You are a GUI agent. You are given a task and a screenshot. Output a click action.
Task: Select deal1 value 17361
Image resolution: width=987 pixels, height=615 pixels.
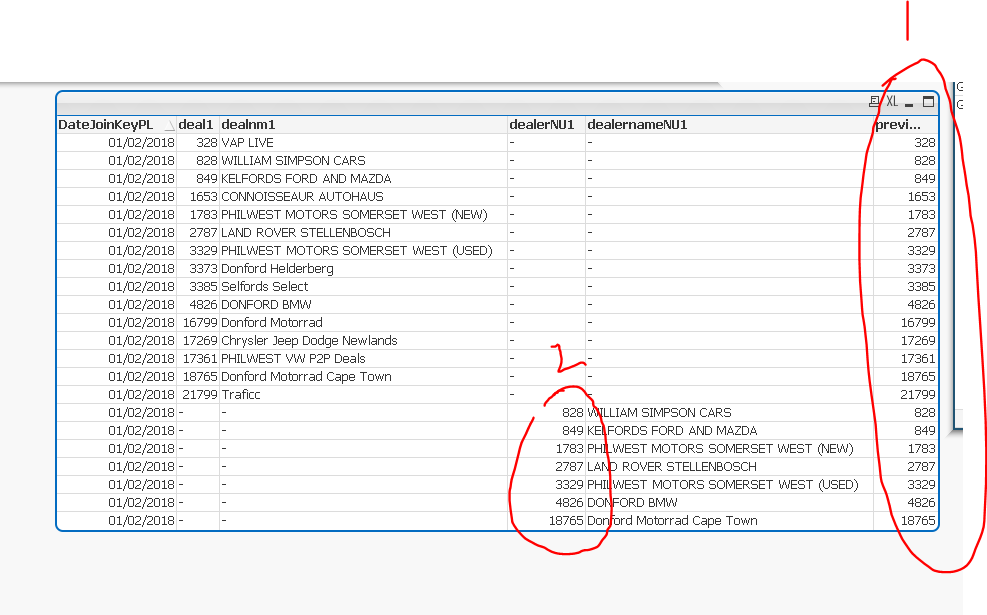coord(200,359)
